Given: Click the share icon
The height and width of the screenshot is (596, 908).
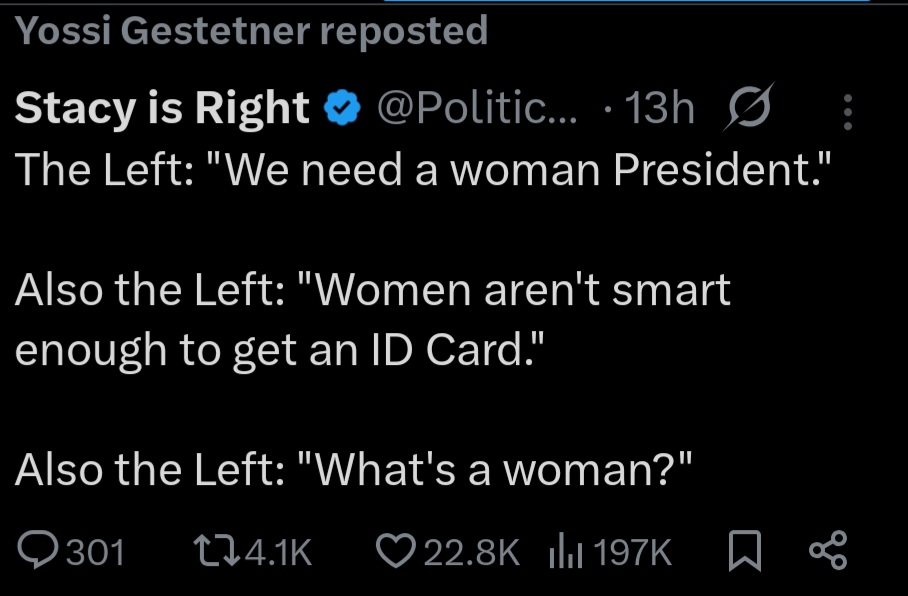Looking at the screenshot, I should [827, 551].
